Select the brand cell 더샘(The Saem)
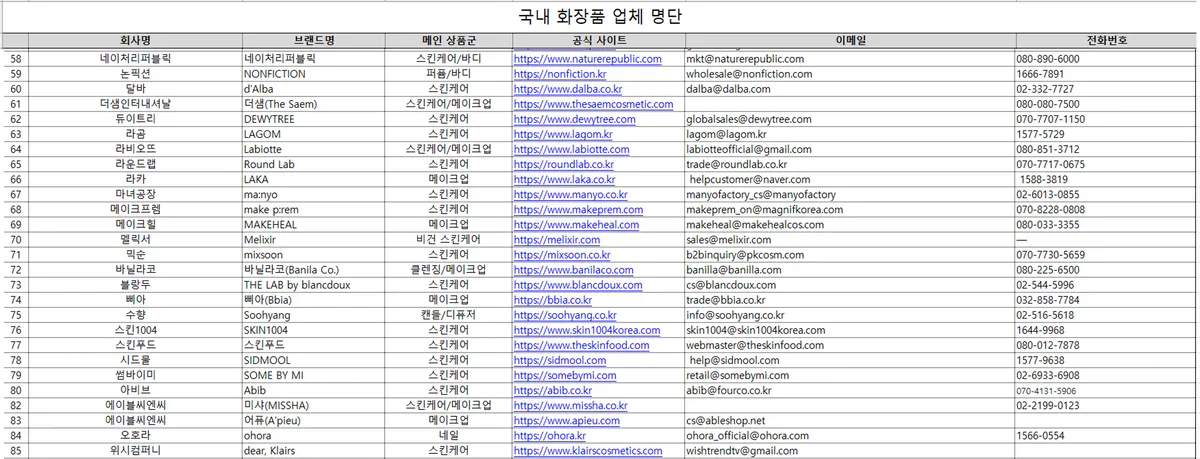 315,104
